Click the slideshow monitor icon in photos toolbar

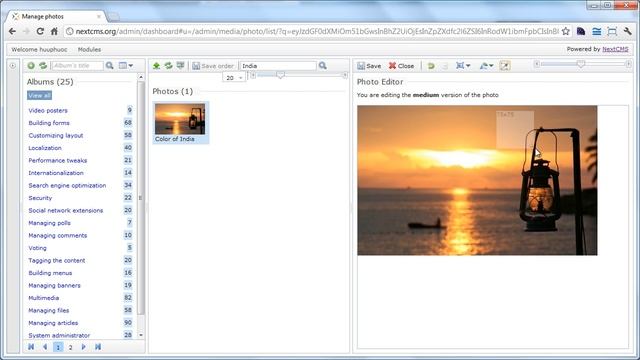click(x=180, y=65)
